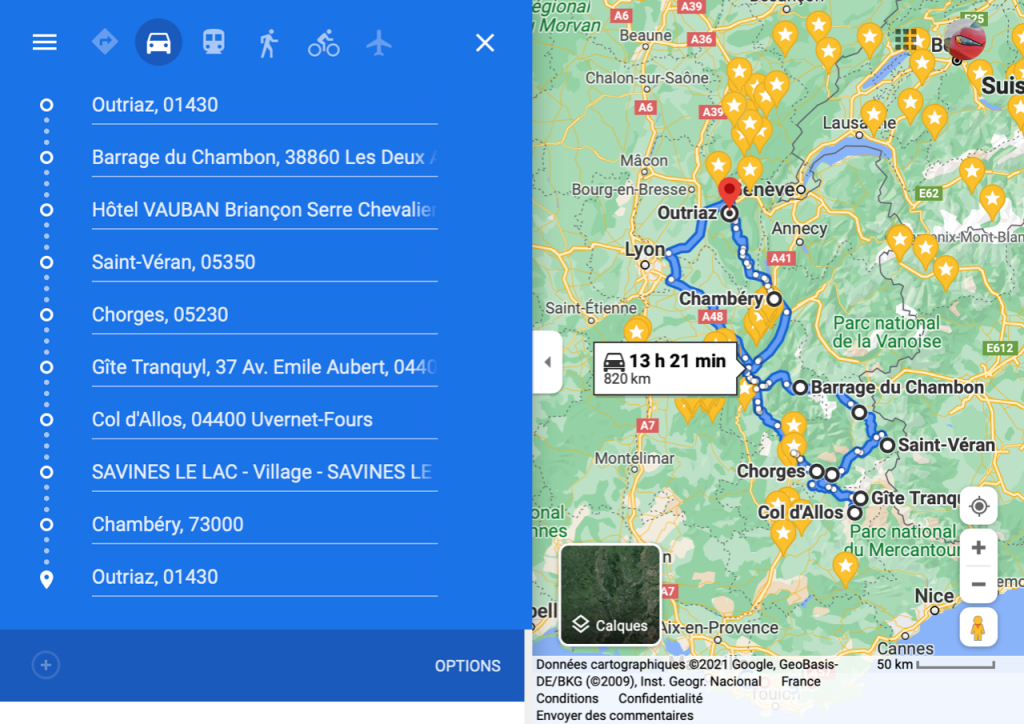Screen dimensions: 1024x724
Task: Click the Saint-Étienne city label on map
Action: click(591, 307)
